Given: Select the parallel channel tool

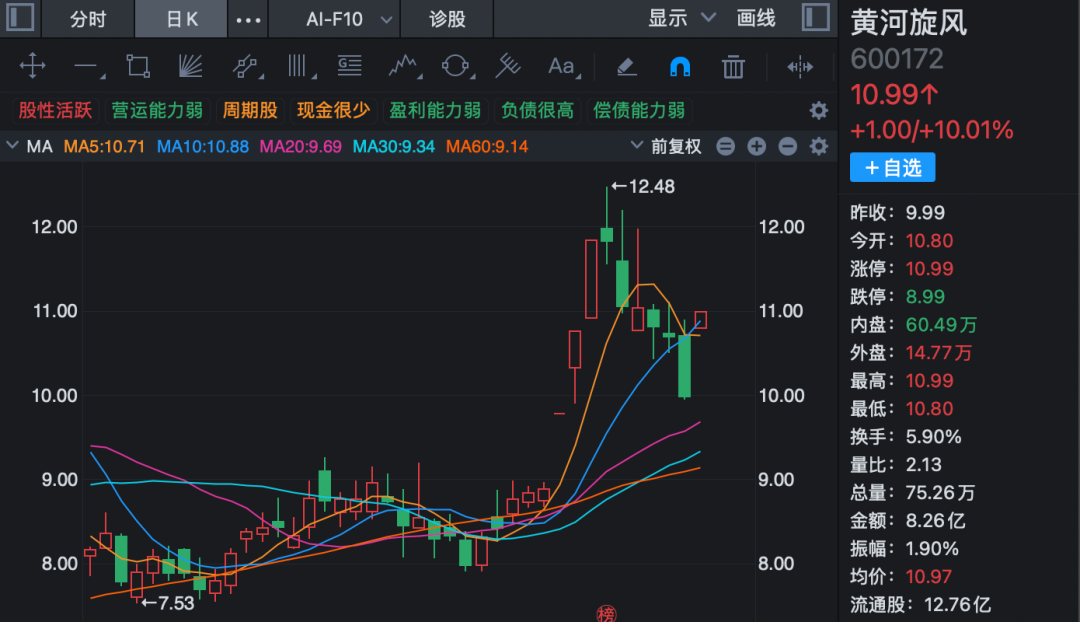Looking at the screenshot, I should point(247,67).
